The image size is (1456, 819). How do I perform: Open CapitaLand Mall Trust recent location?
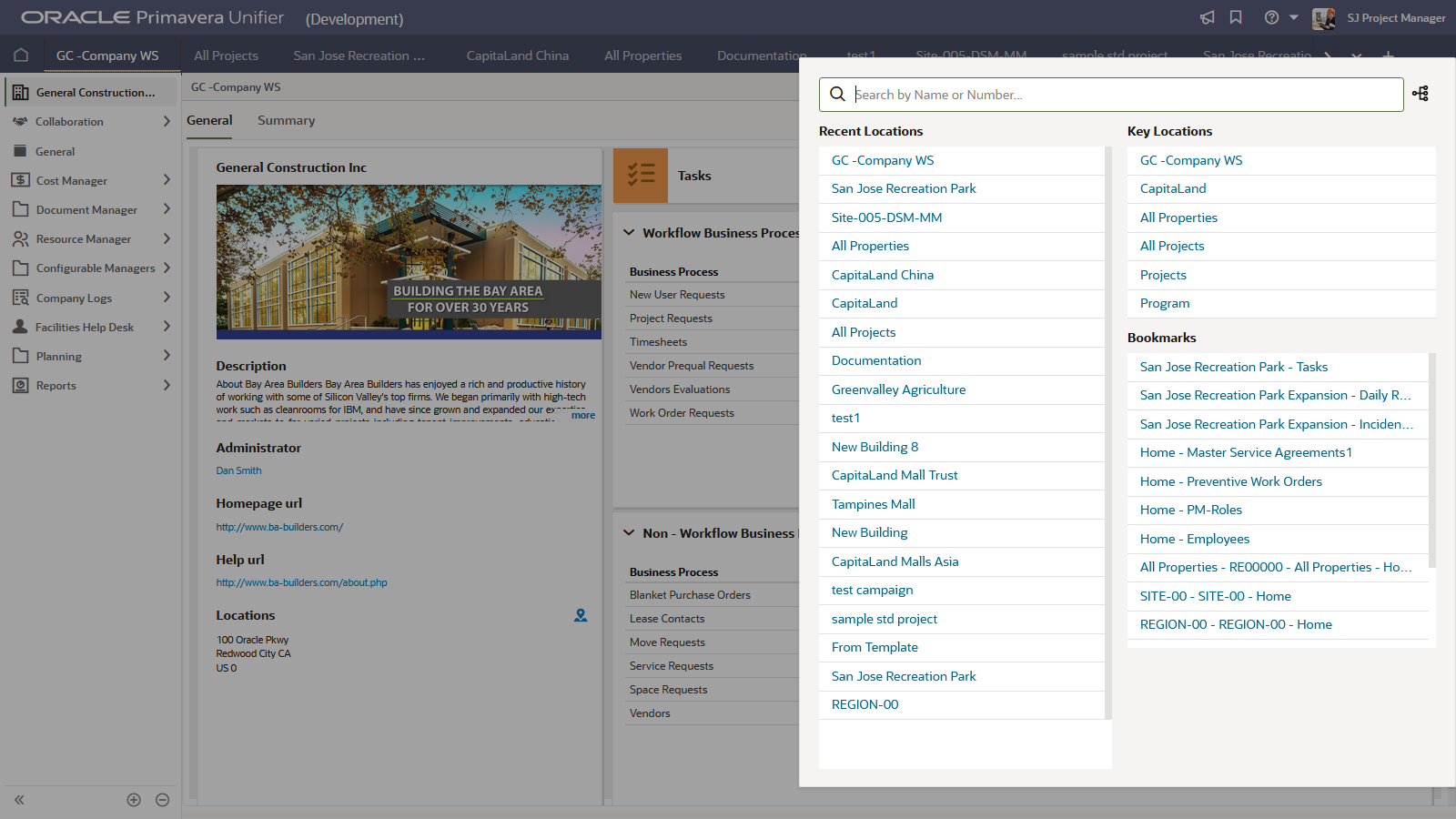[961, 475]
